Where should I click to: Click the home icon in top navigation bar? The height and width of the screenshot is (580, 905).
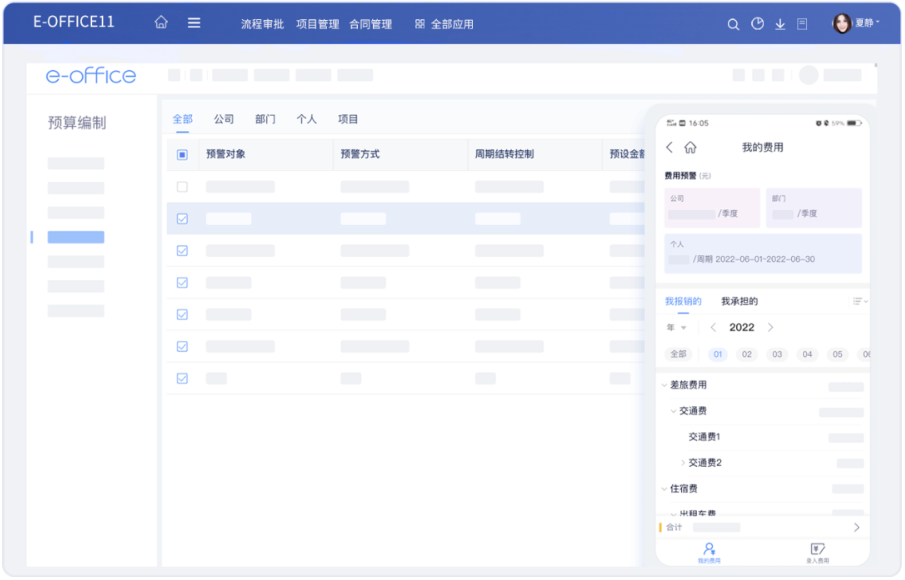tap(161, 23)
